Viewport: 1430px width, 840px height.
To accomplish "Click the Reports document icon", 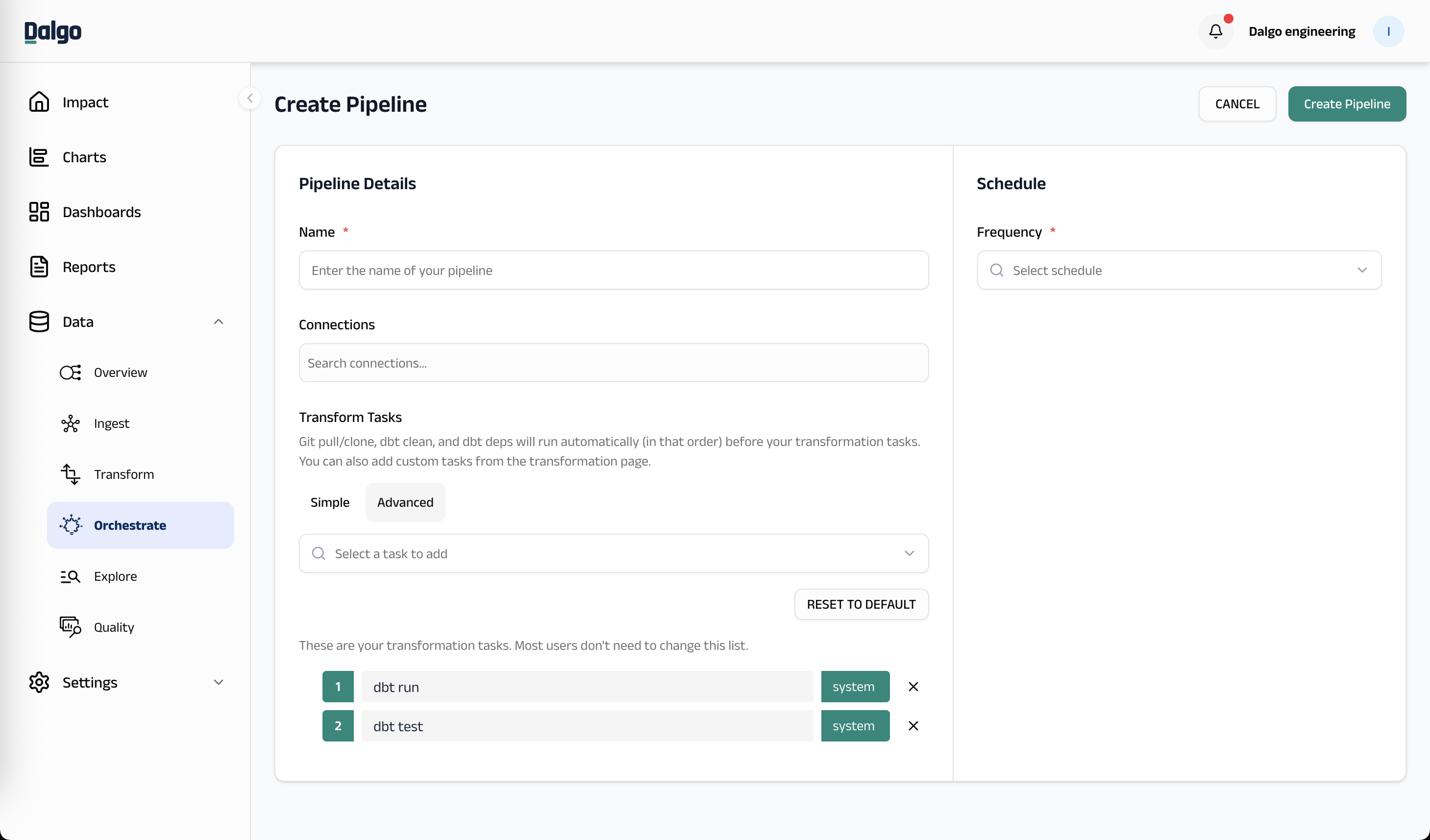I will pos(39,267).
